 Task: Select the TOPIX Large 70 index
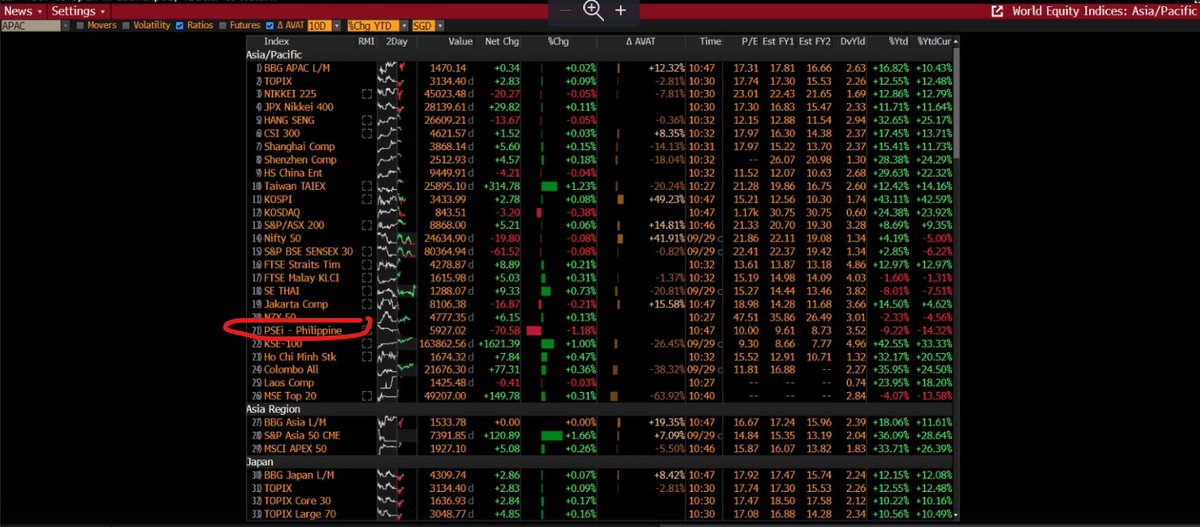300,513
